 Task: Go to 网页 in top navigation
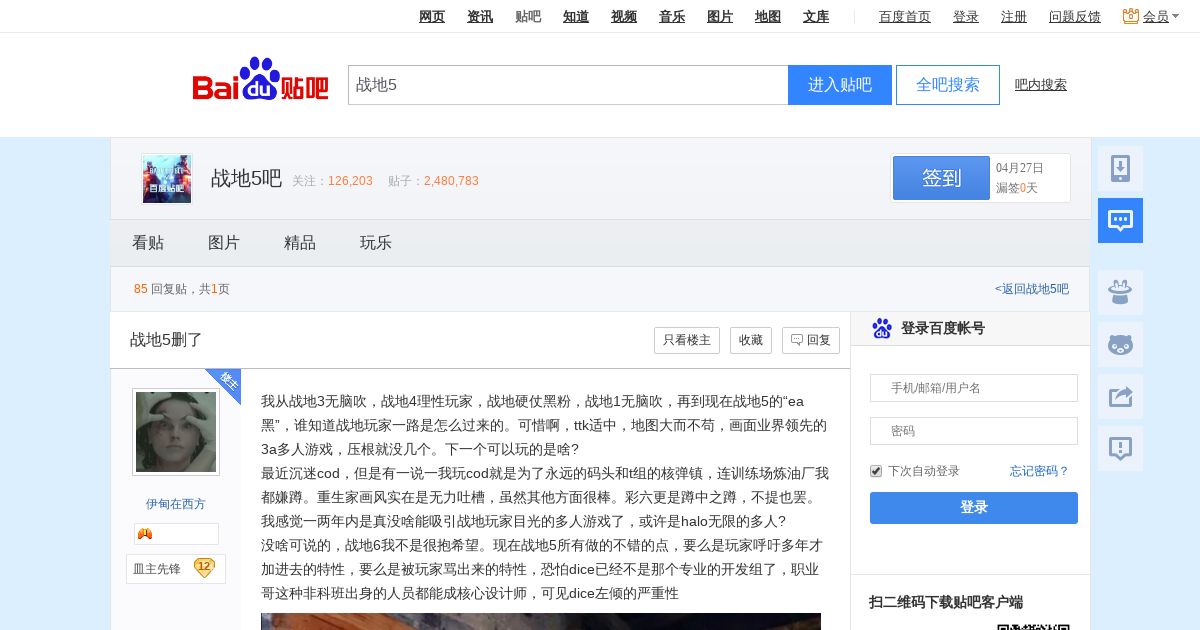pyautogui.click(x=432, y=16)
